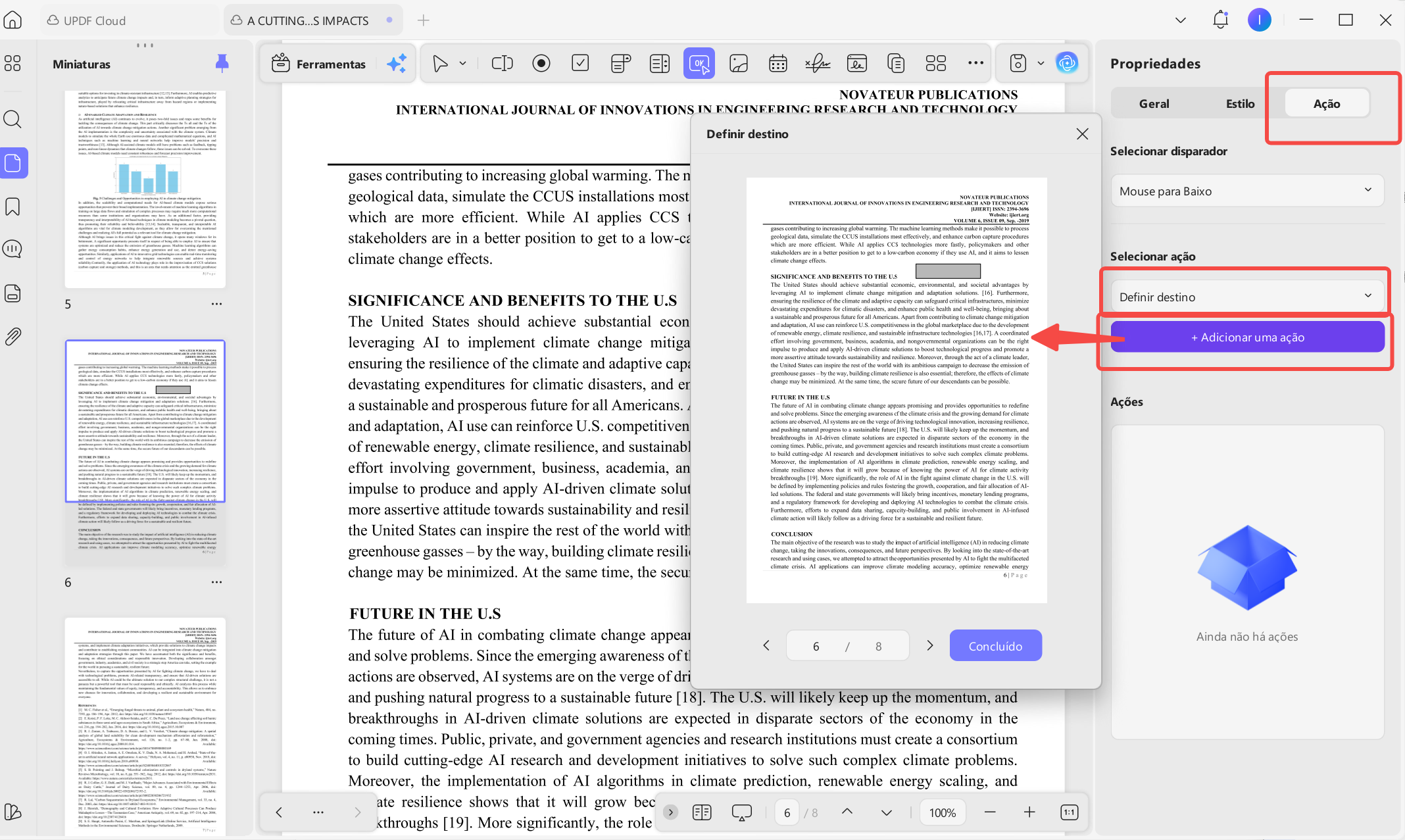
Task: Select the page 5 thumbnail
Action: (x=145, y=189)
